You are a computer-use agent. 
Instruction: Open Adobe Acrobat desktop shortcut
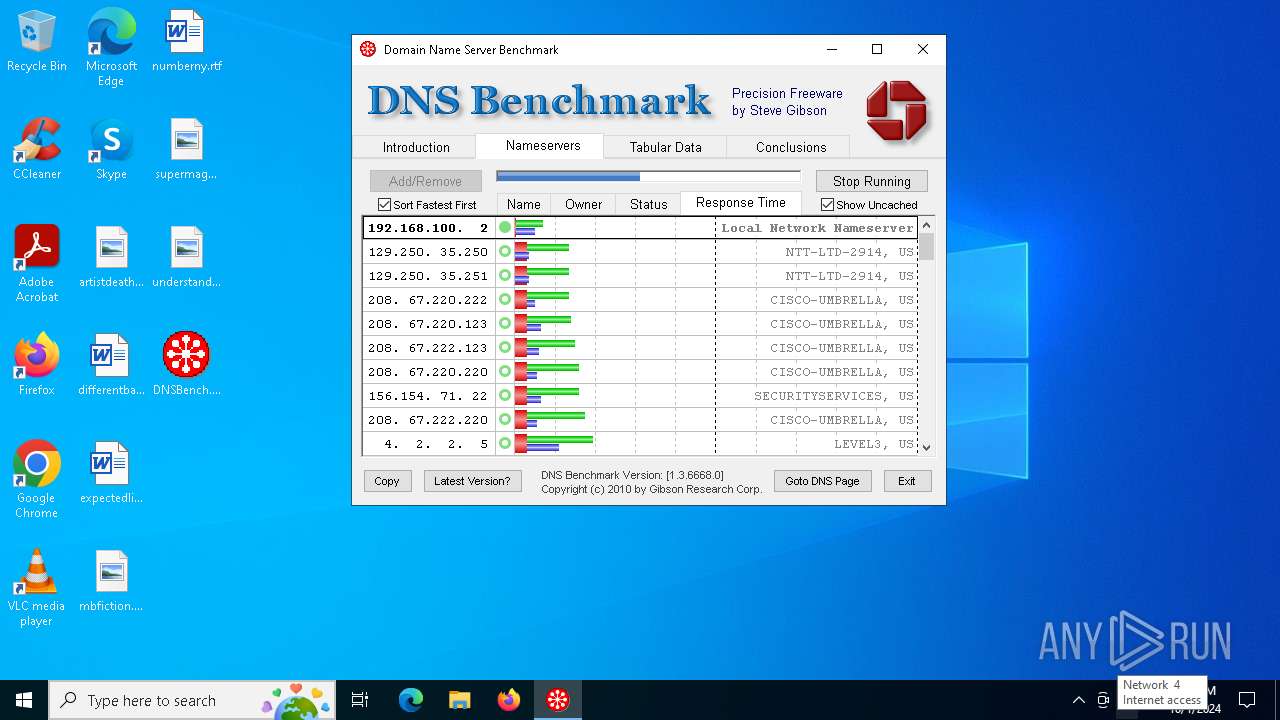(x=37, y=264)
